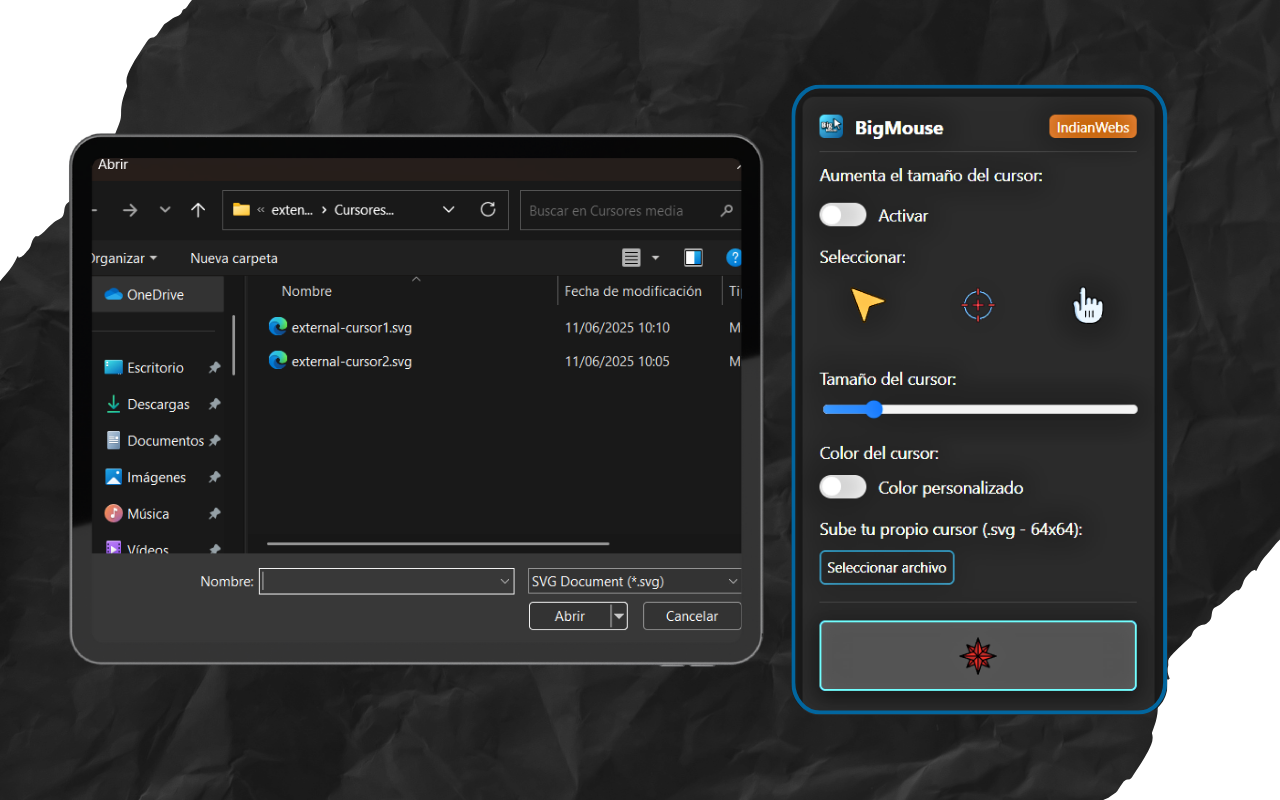Click the Nombre filename input field
Viewport: 1280px width, 800px height.
pos(386,581)
